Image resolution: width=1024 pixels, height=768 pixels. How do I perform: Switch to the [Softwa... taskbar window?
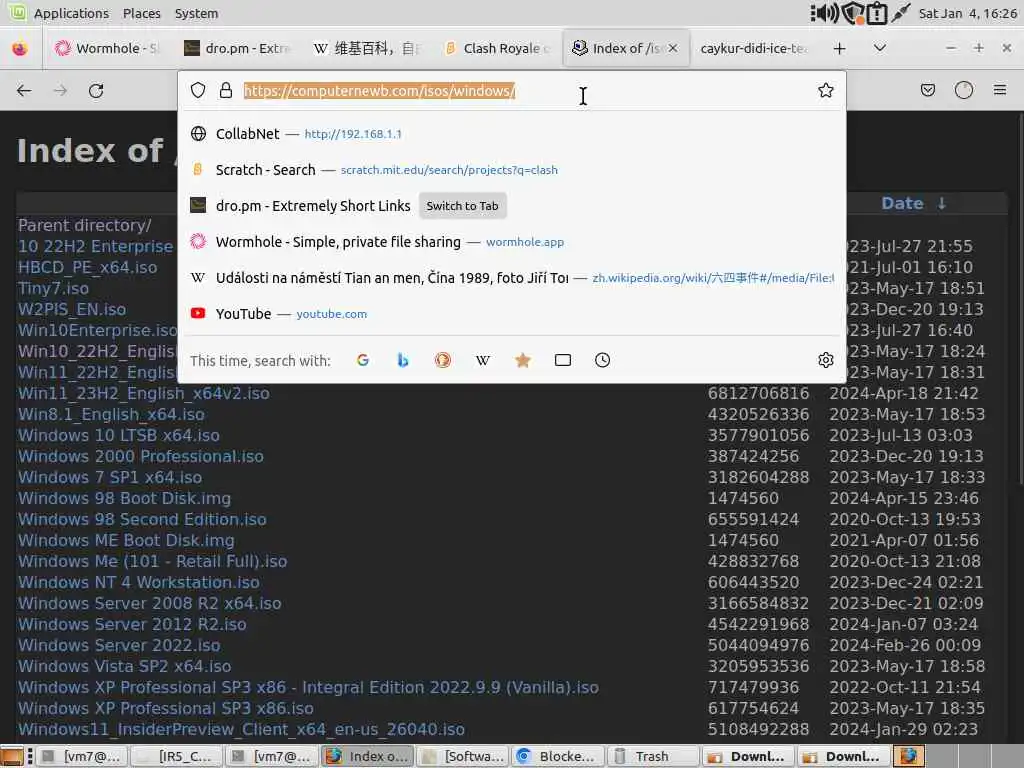click(464, 756)
